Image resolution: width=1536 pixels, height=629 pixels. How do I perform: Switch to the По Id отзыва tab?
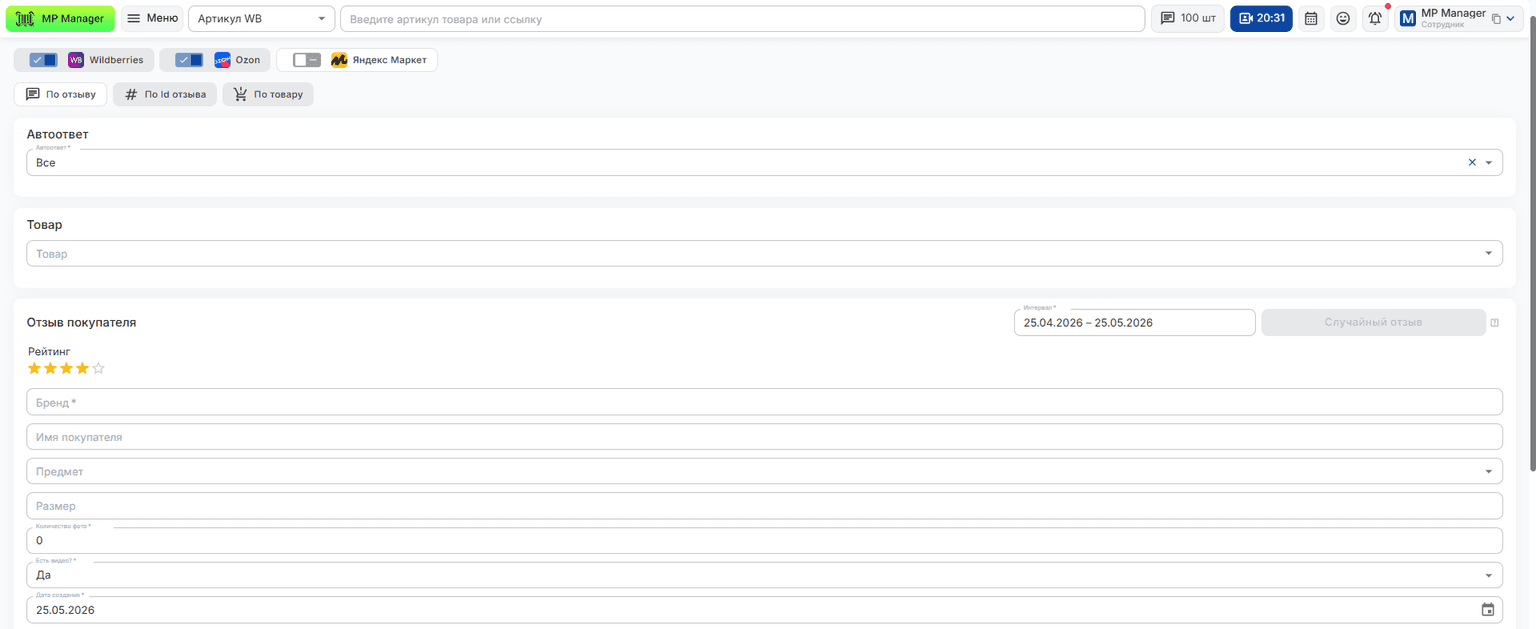165,94
